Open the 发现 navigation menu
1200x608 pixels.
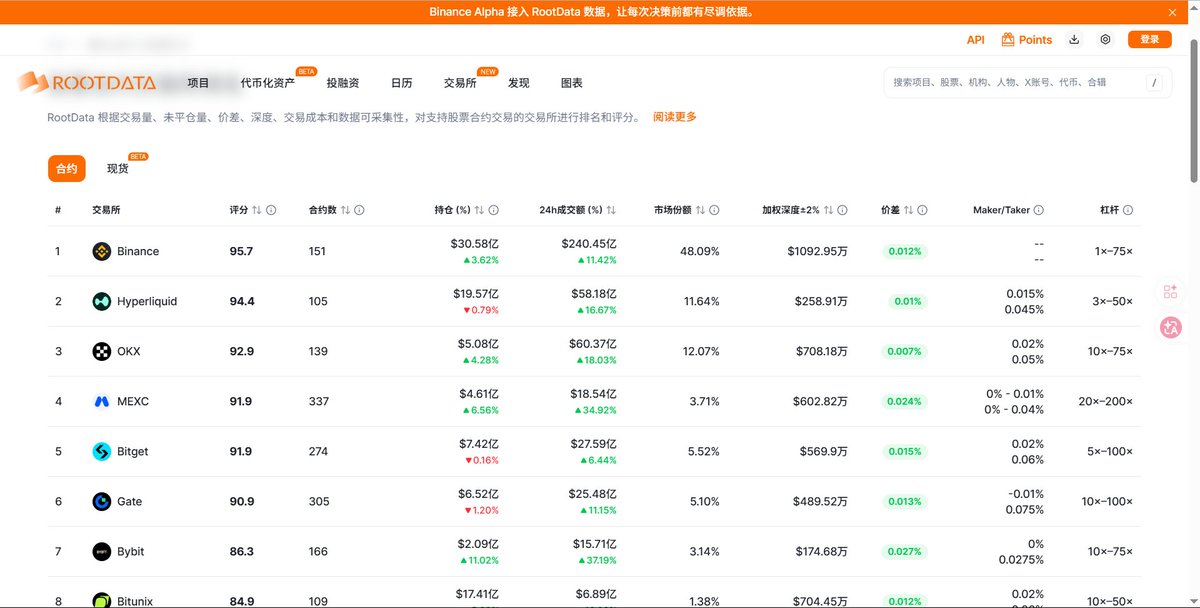[518, 83]
